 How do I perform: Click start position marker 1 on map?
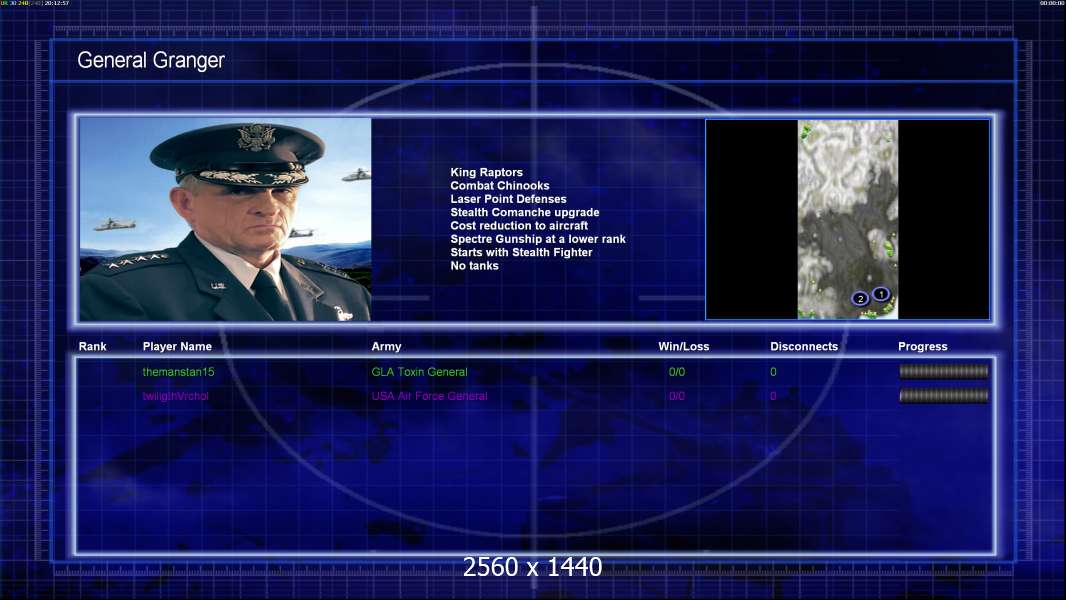[880, 294]
